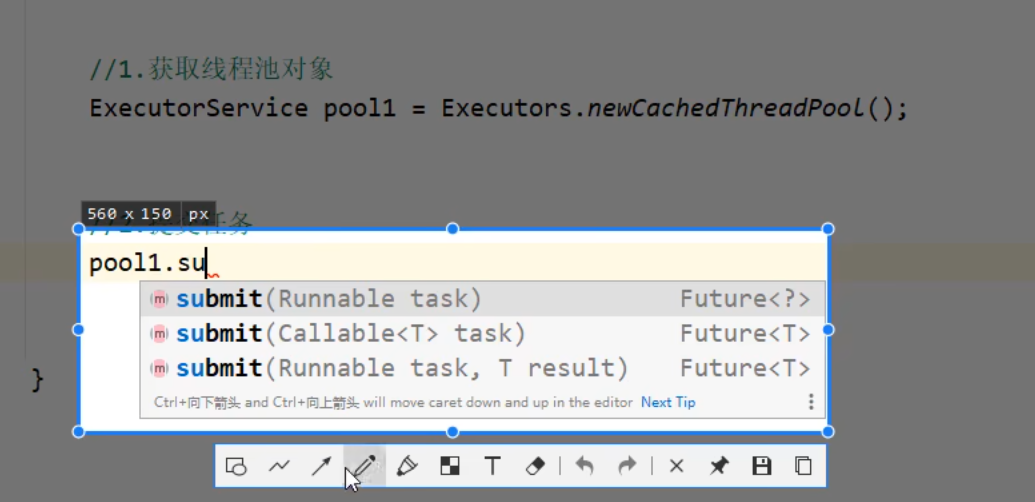Save the screenshot to file
The height and width of the screenshot is (502, 1035).
[761, 466]
